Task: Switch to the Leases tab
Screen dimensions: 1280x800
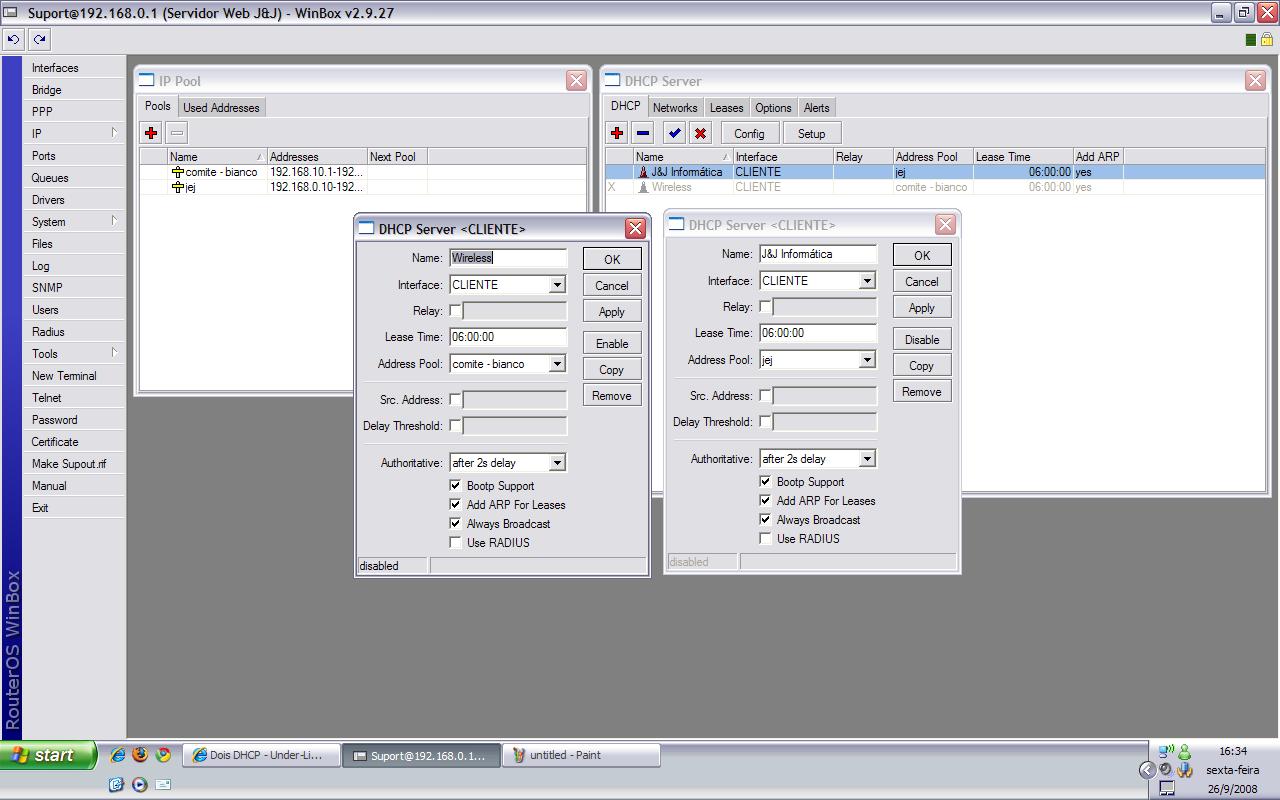Action: (x=726, y=108)
